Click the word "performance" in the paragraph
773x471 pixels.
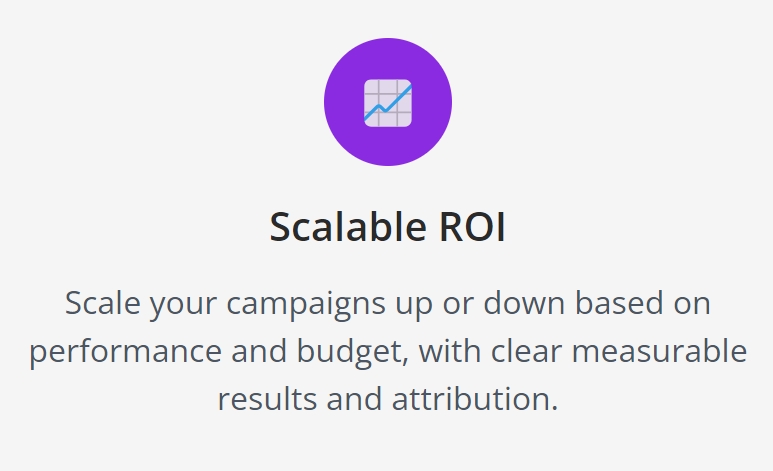[116, 351]
